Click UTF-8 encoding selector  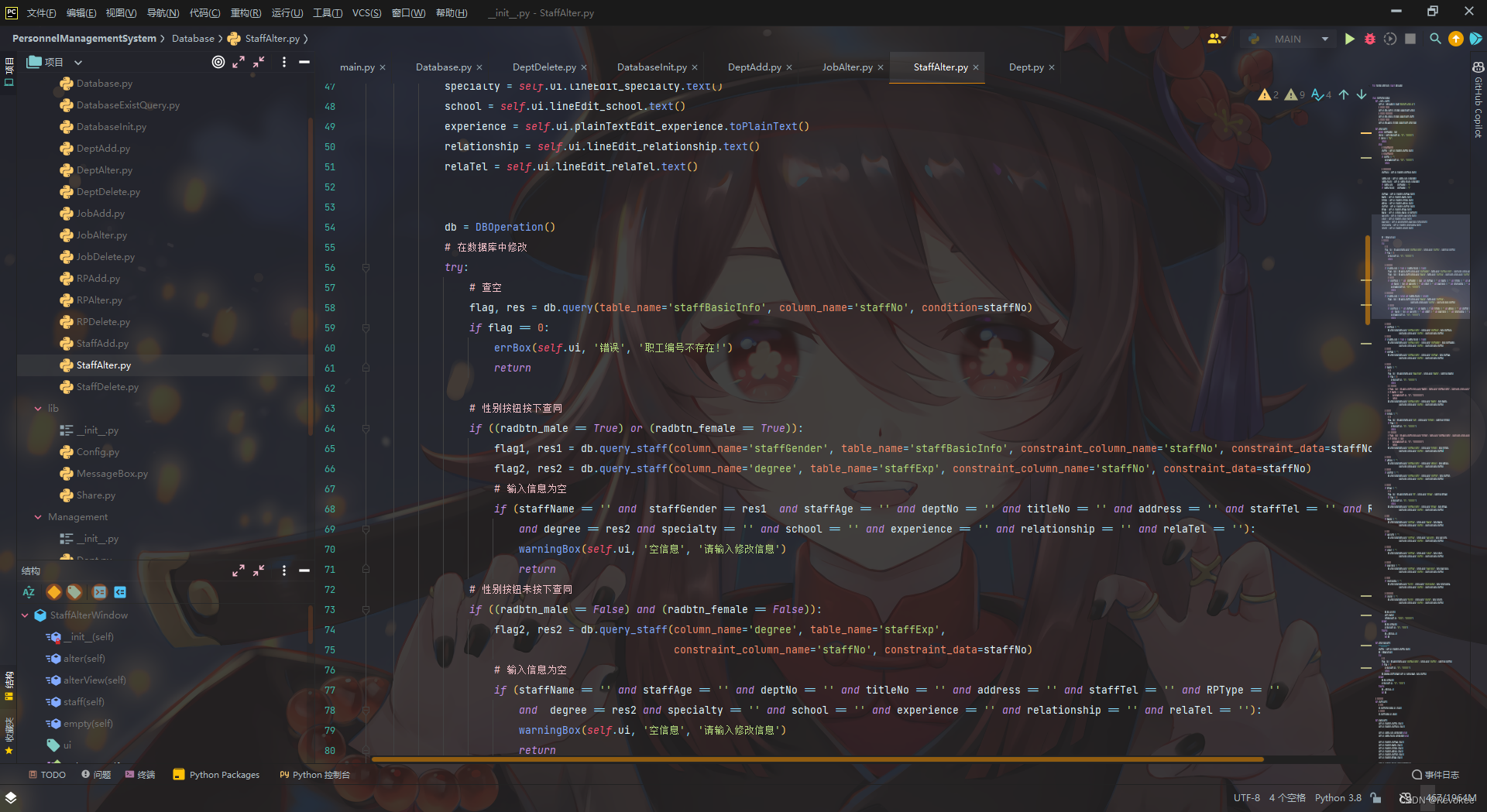(1246, 797)
